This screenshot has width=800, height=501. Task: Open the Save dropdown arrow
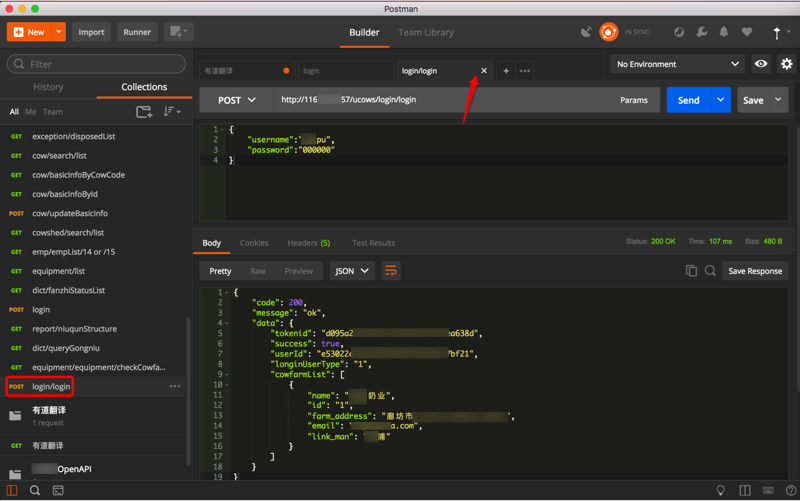pyautogui.click(x=778, y=100)
